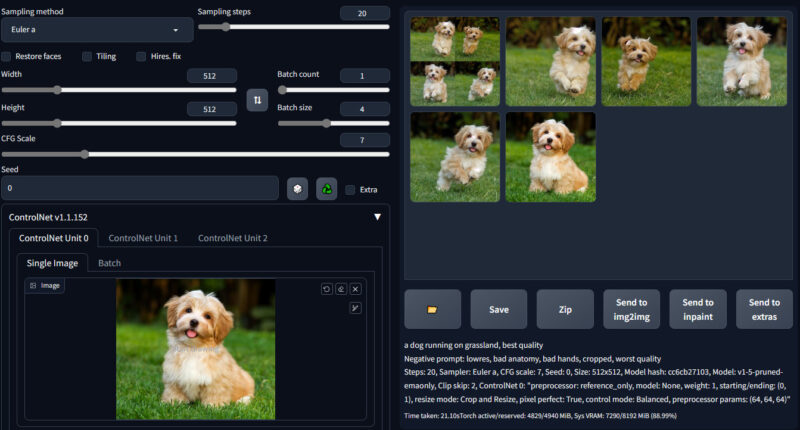Click the dice icon to randomize seed
Screen dimensions: 800x430
coord(297,188)
